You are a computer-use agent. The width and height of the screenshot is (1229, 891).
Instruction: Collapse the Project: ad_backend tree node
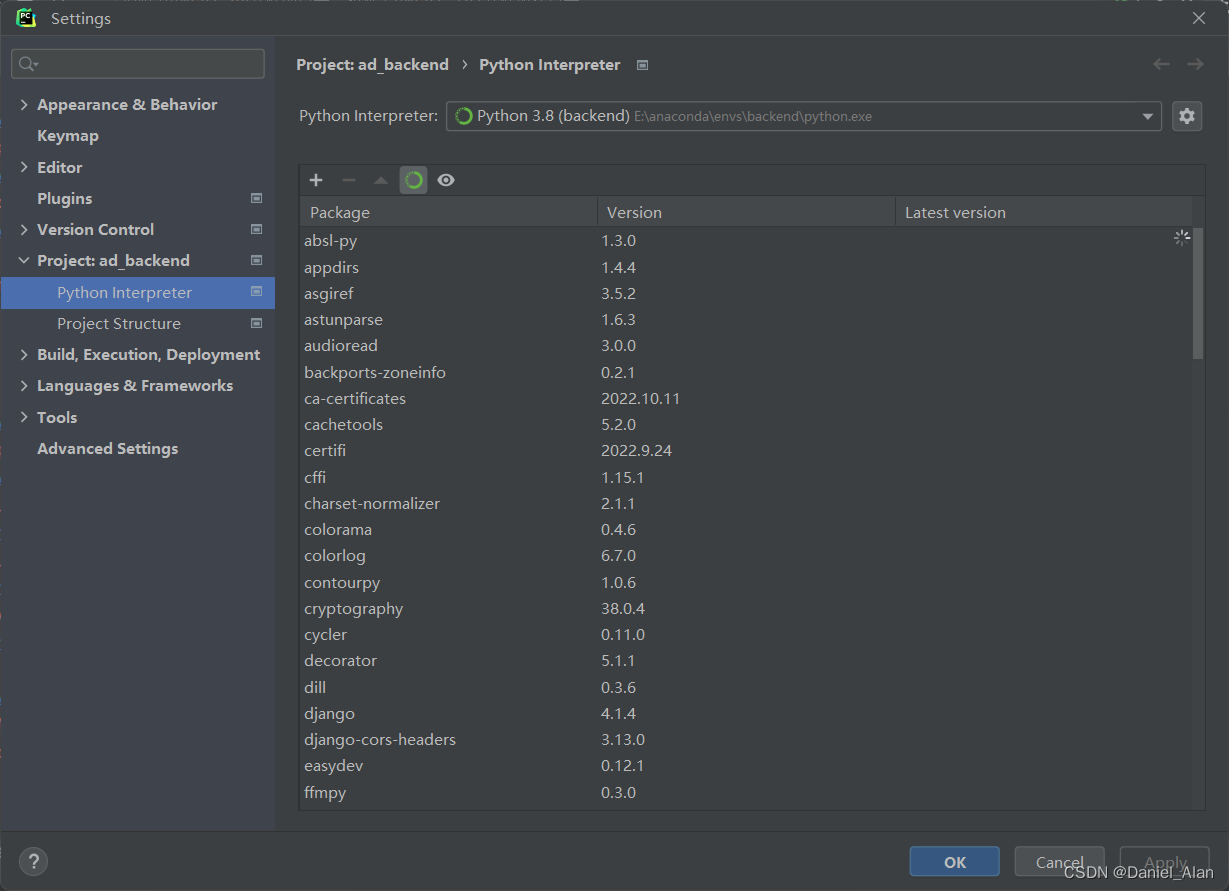click(24, 260)
